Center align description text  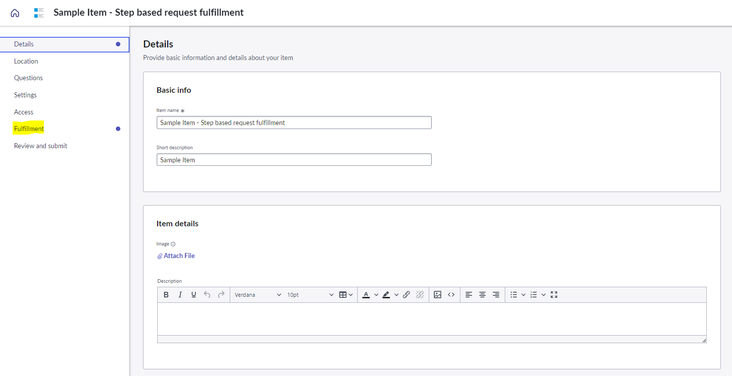click(x=482, y=295)
